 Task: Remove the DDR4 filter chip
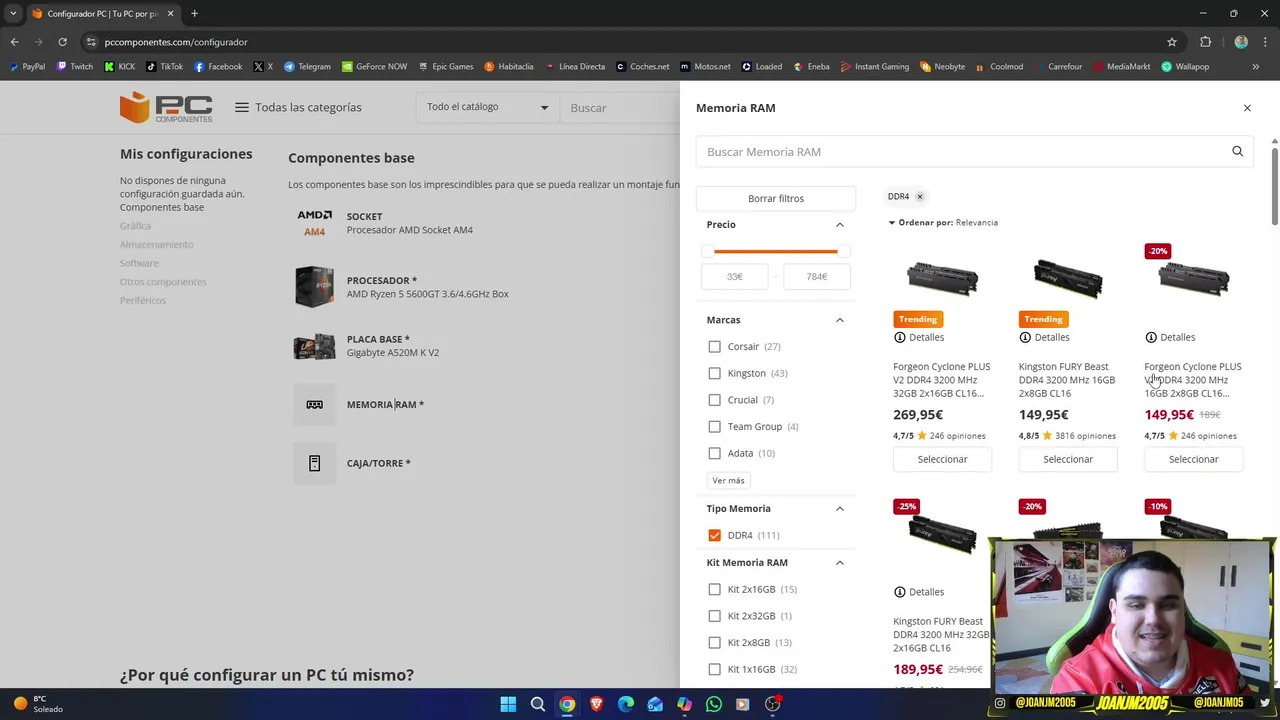[920, 197]
